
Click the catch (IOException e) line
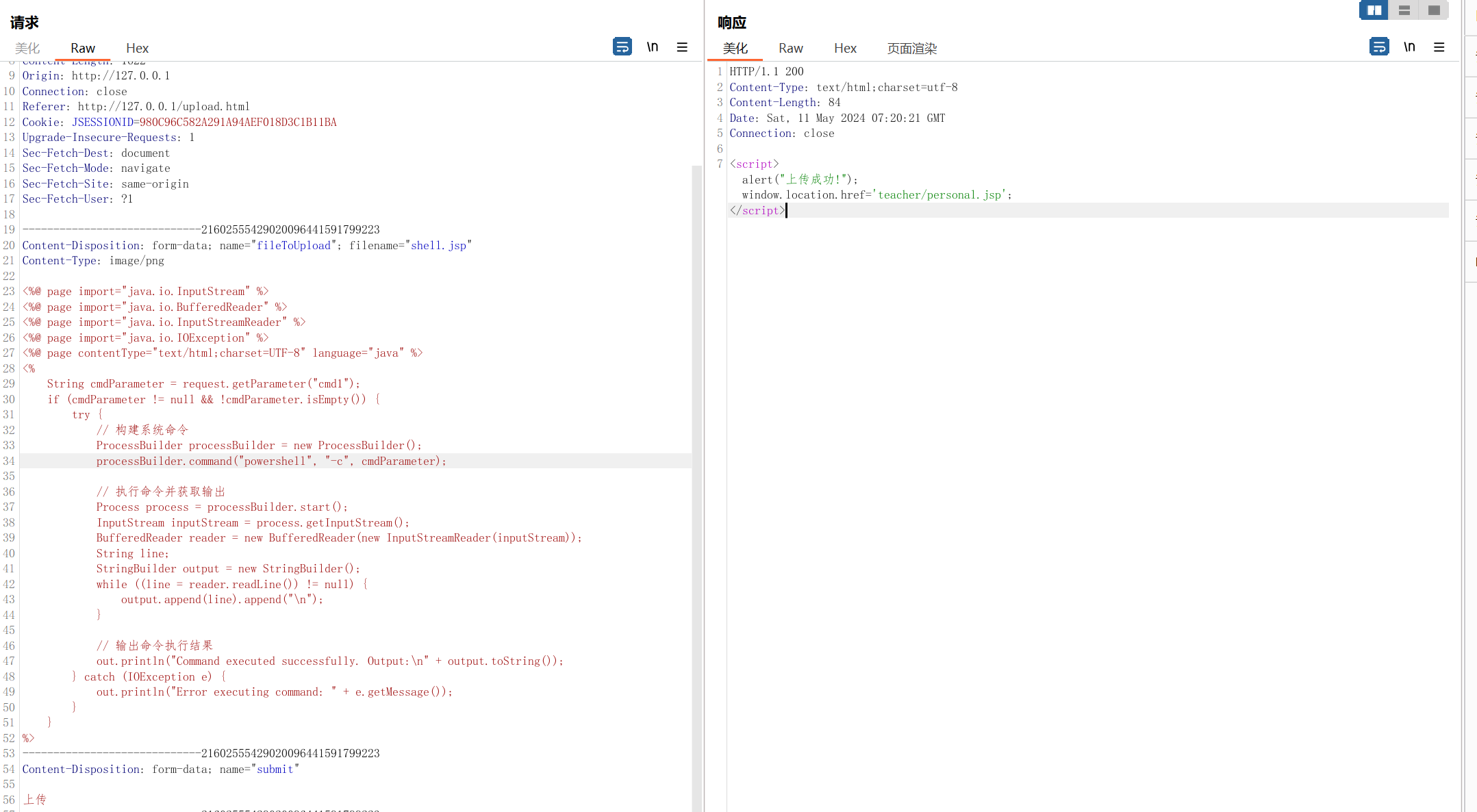click(x=149, y=676)
